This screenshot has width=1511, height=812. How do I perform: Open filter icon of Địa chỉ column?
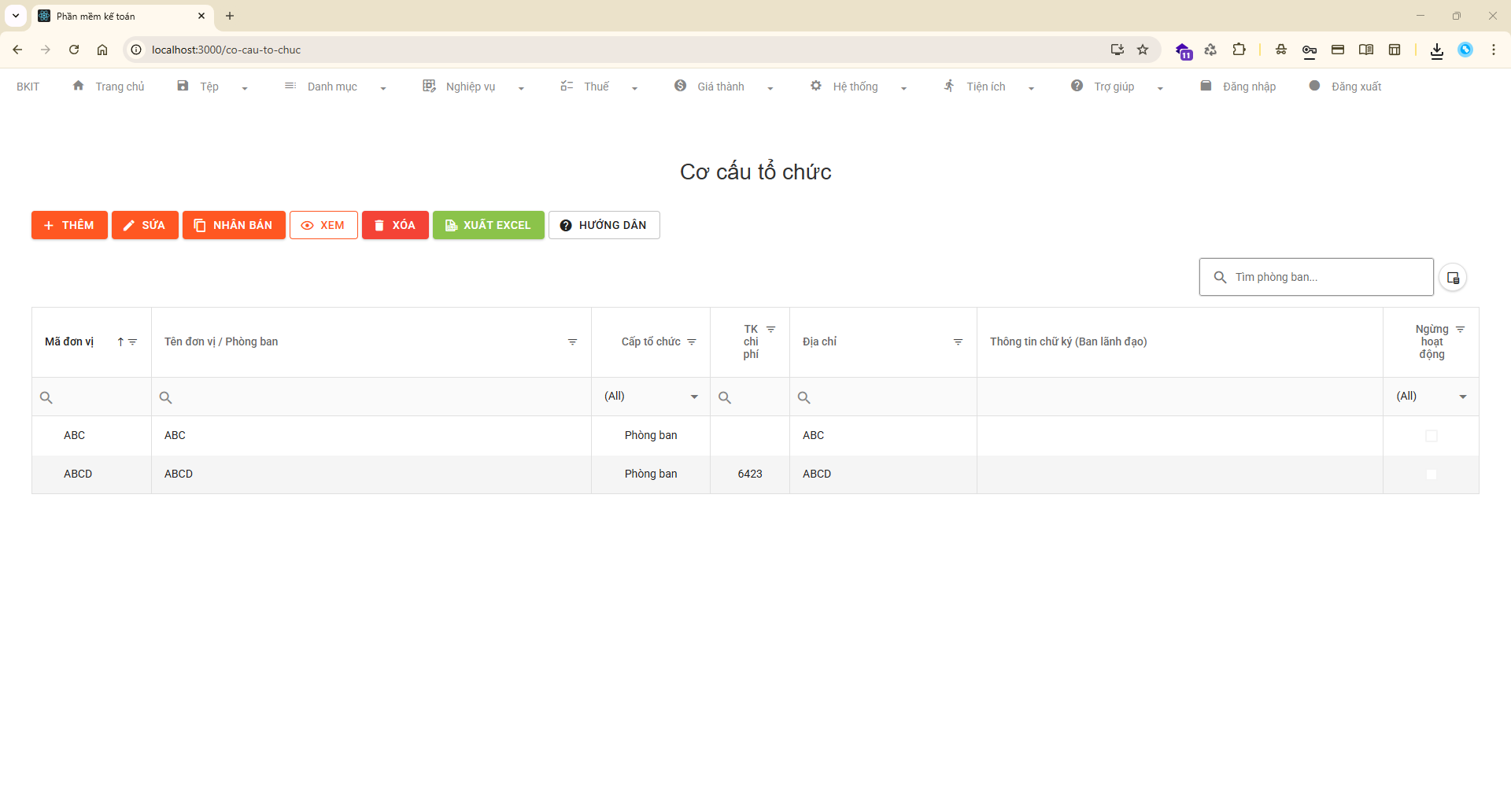[x=958, y=342]
